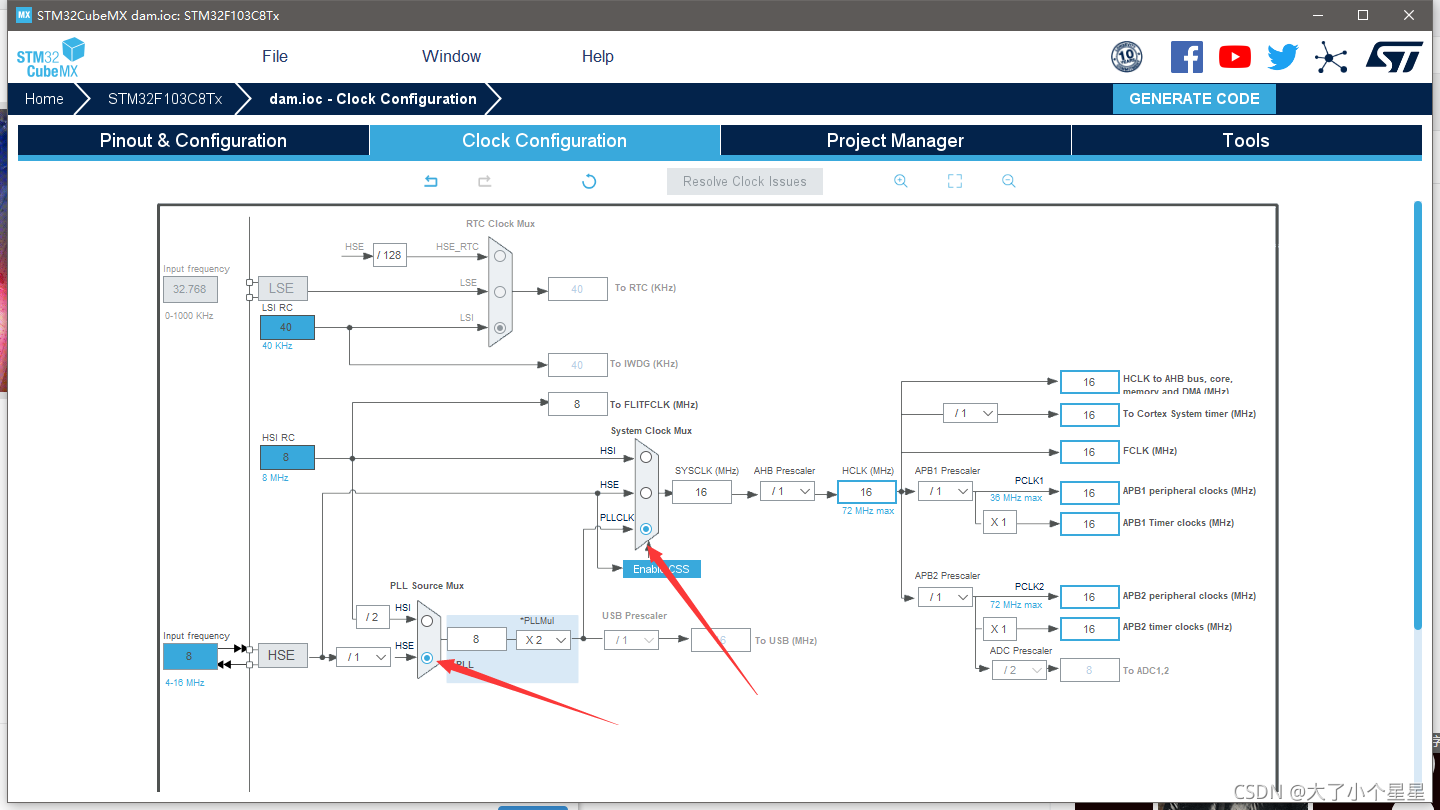Open the File menu
1440x810 pixels.
click(275, 56)
